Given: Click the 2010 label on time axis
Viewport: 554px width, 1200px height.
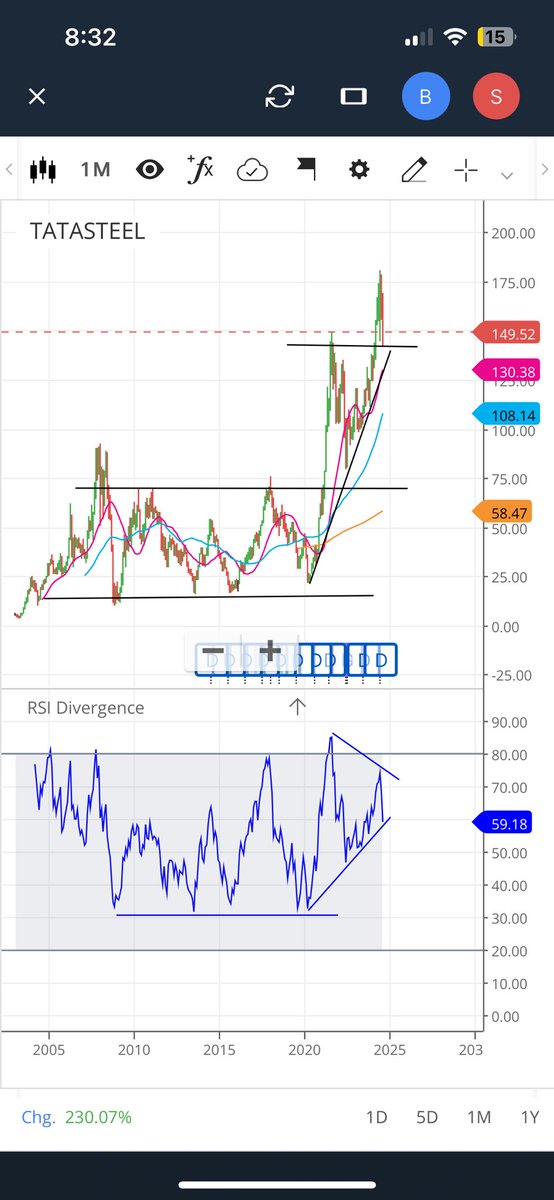Looking at the screenshot, I should tap(134, 1050).
